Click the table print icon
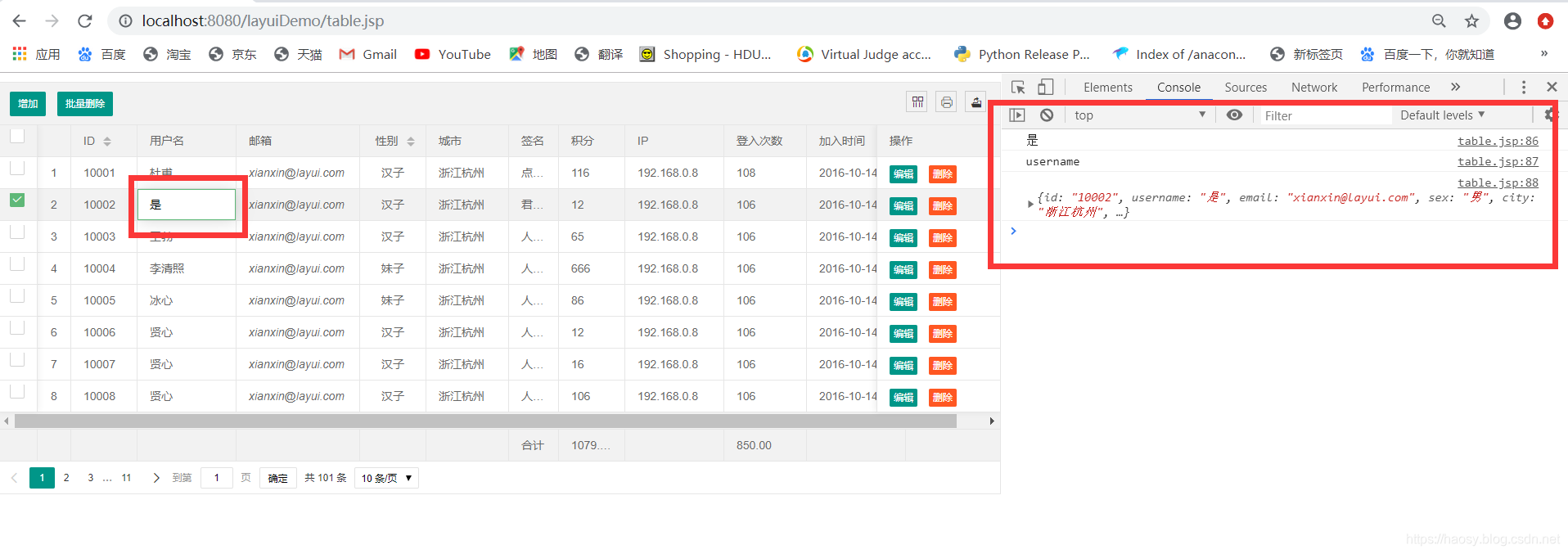The image size is (1568, 554). 947,102
